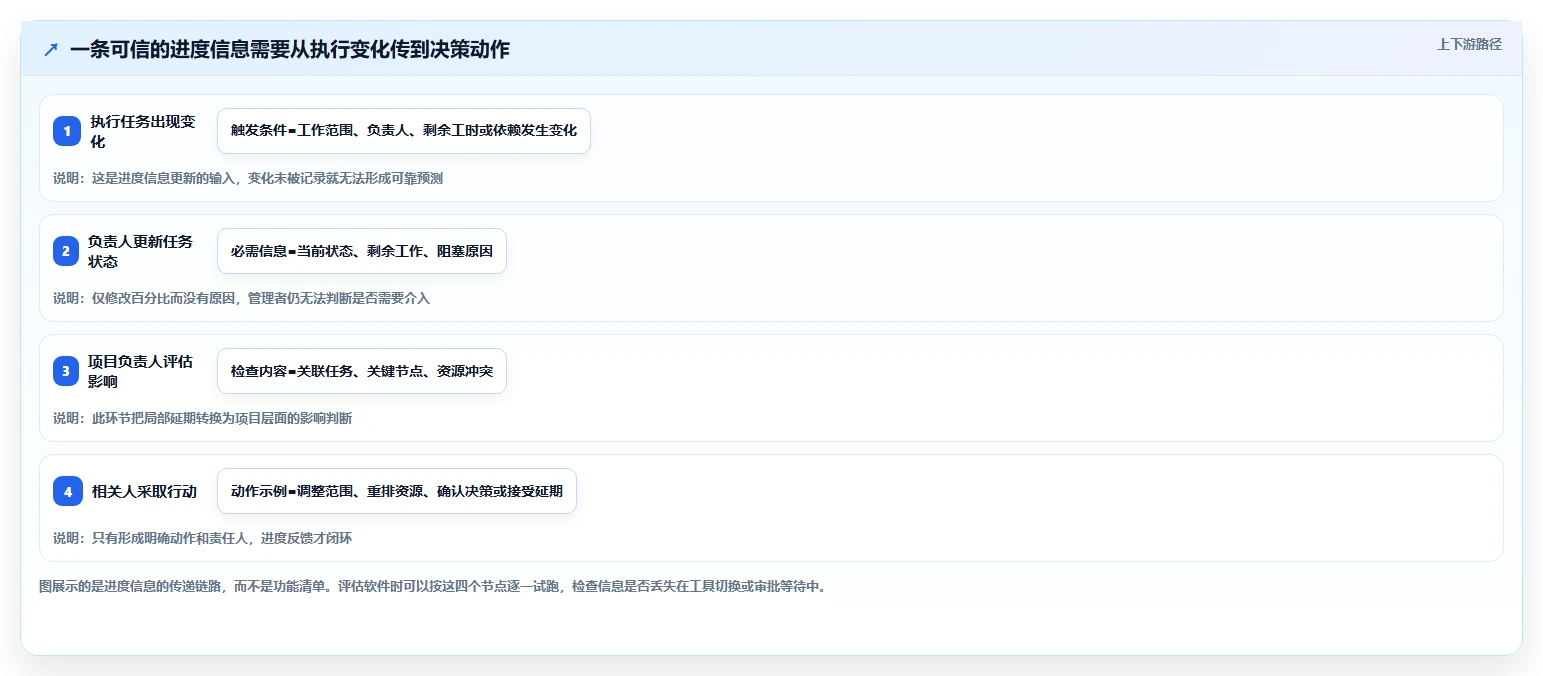Click the 执行任务出现变化 step heading
The image size is (1543, 676).
pyautogui.click(x=142, y=131)
